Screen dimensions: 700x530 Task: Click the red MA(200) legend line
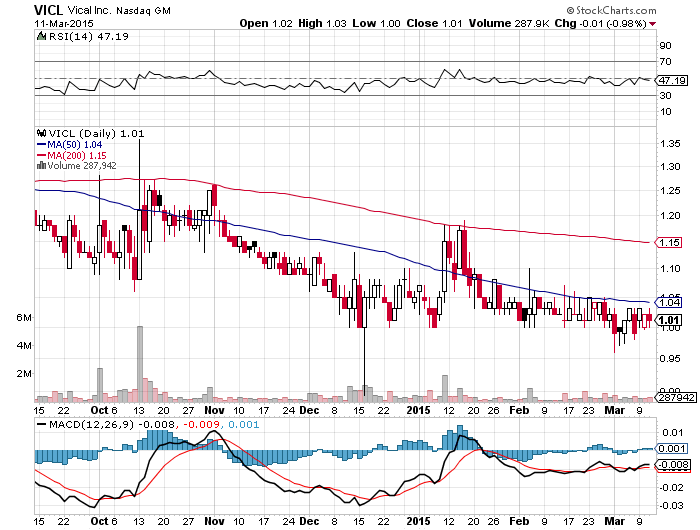click(x=41, y=155)
